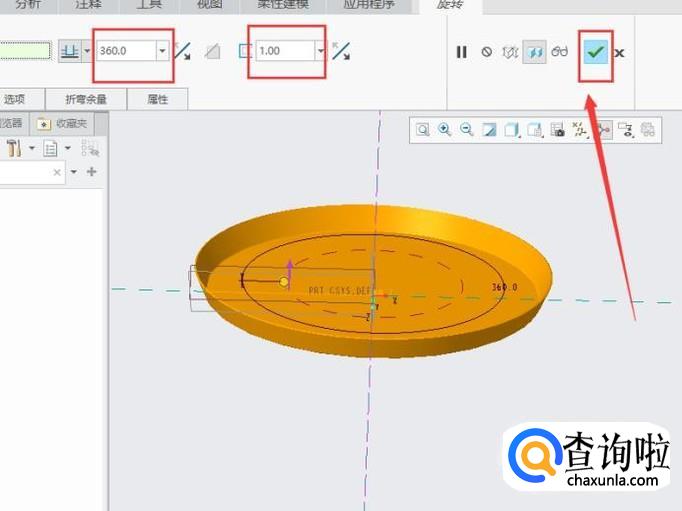Click the remove material icon
Viewport: 682px width, 511px height.
tap(212, 51)
